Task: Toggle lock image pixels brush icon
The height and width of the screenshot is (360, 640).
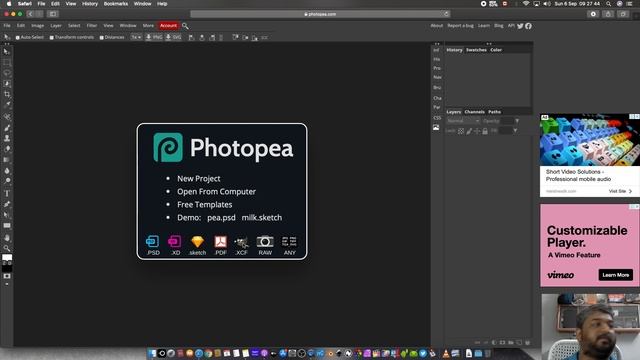Action: click(469, 131)
